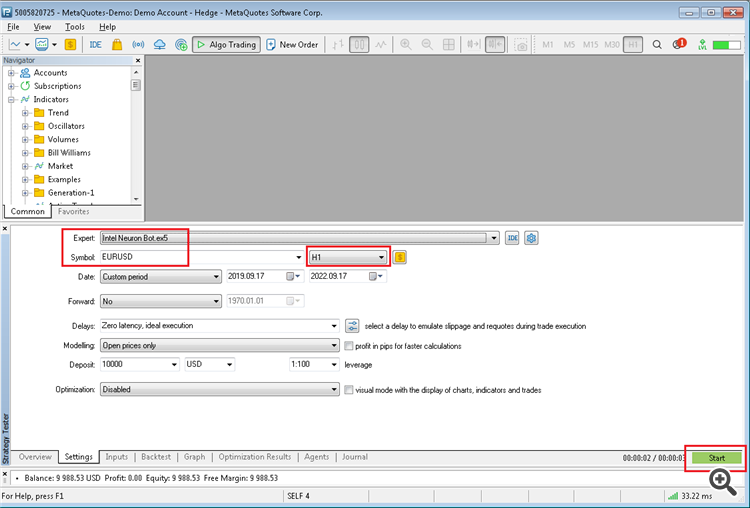Select the bar chart type icon

338,44
